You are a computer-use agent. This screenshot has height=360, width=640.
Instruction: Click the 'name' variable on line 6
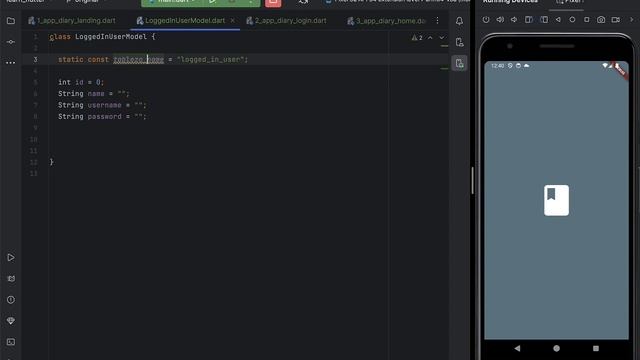(96, 94)
